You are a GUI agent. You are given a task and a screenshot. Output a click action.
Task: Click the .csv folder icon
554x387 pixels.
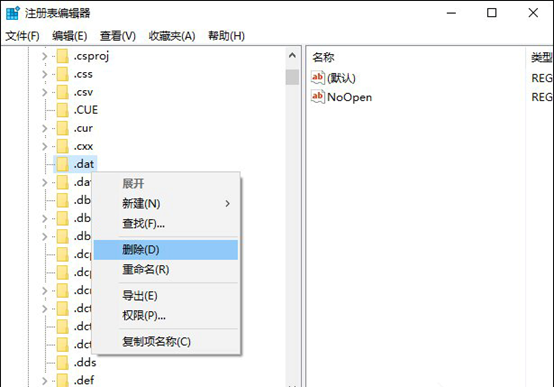point(63,92)
